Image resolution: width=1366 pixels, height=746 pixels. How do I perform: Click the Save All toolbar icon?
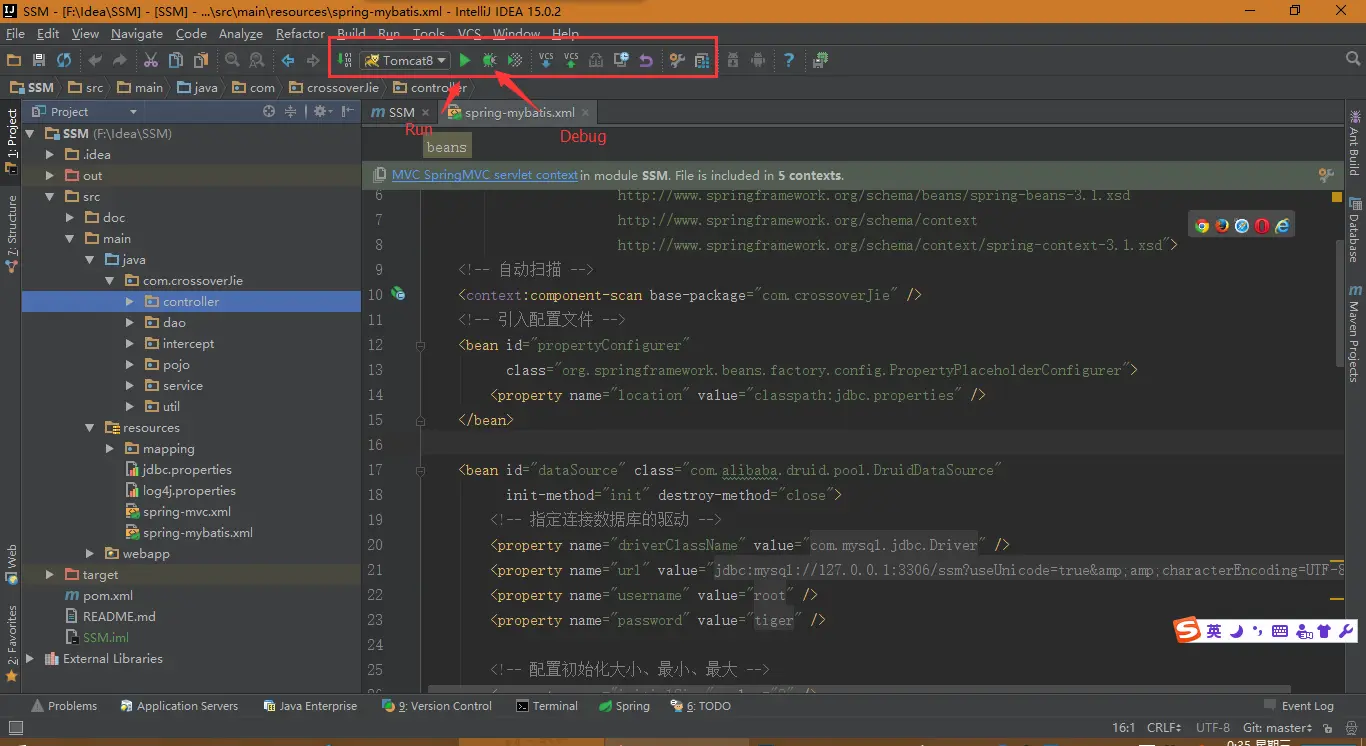tap(39, 61)
